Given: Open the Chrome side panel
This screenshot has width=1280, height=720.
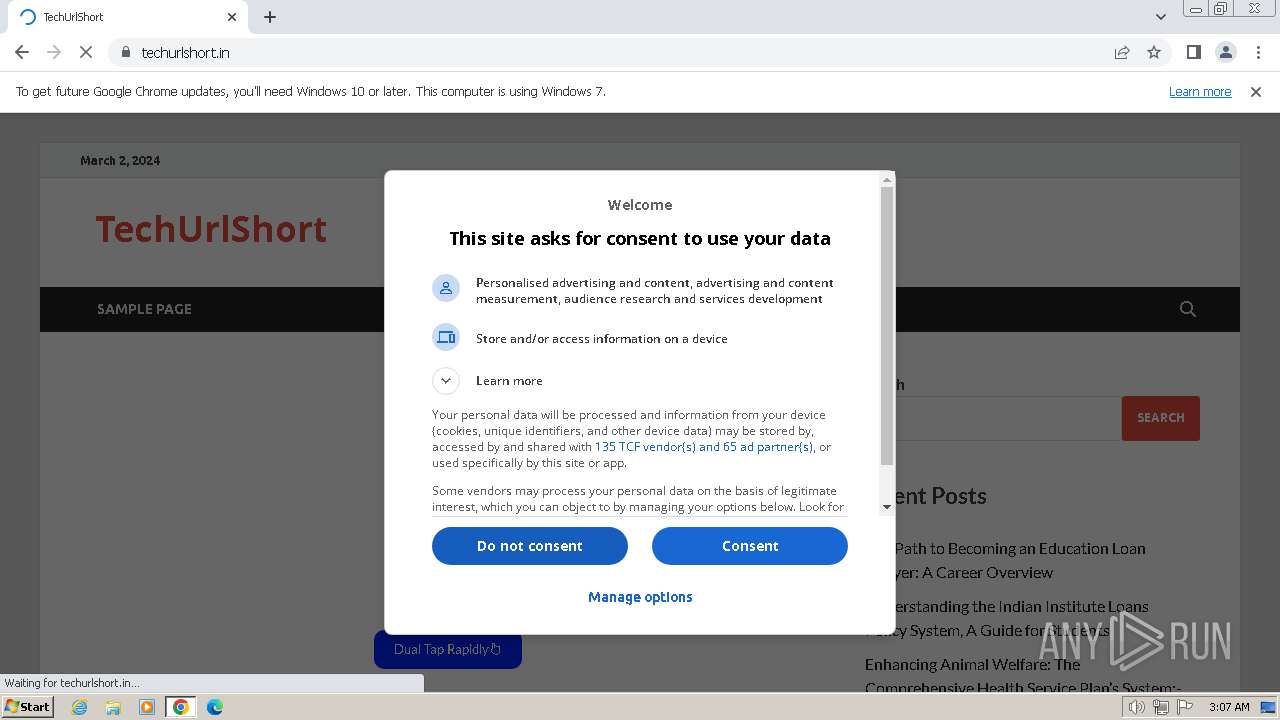Looking at the screenshot, I should click(x=1193, y=52).
